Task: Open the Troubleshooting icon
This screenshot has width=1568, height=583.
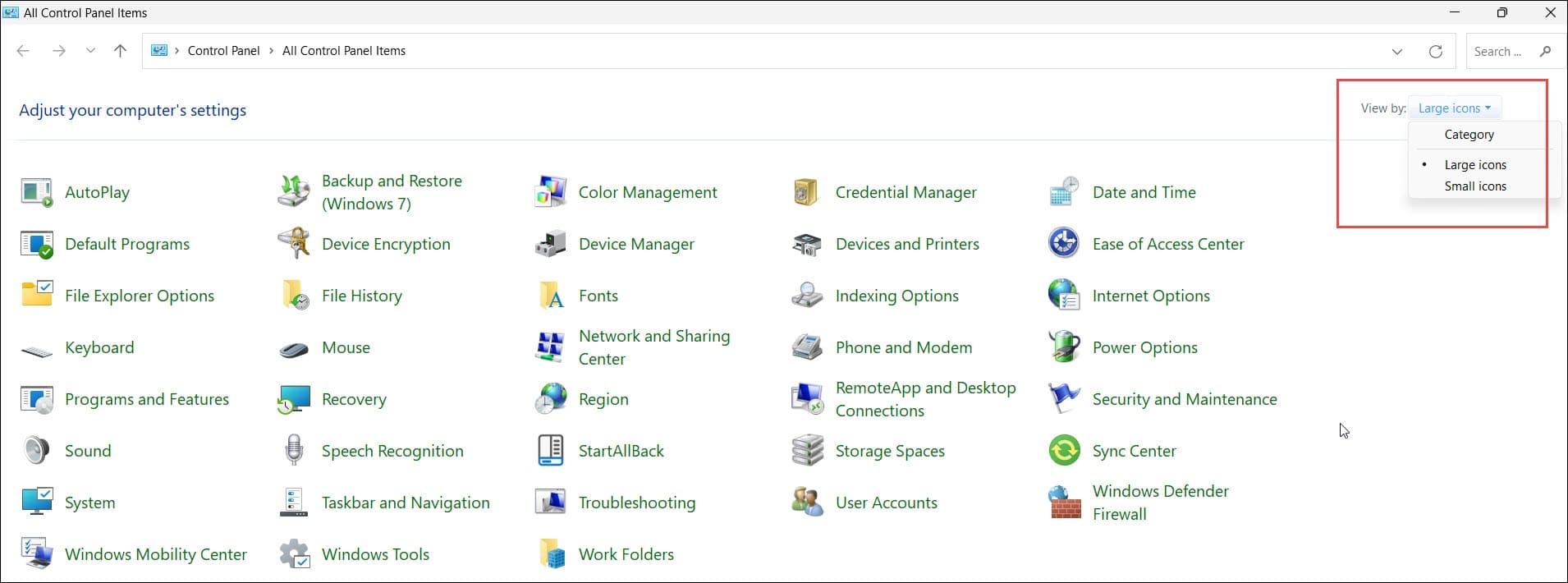Action: (551, 503)
